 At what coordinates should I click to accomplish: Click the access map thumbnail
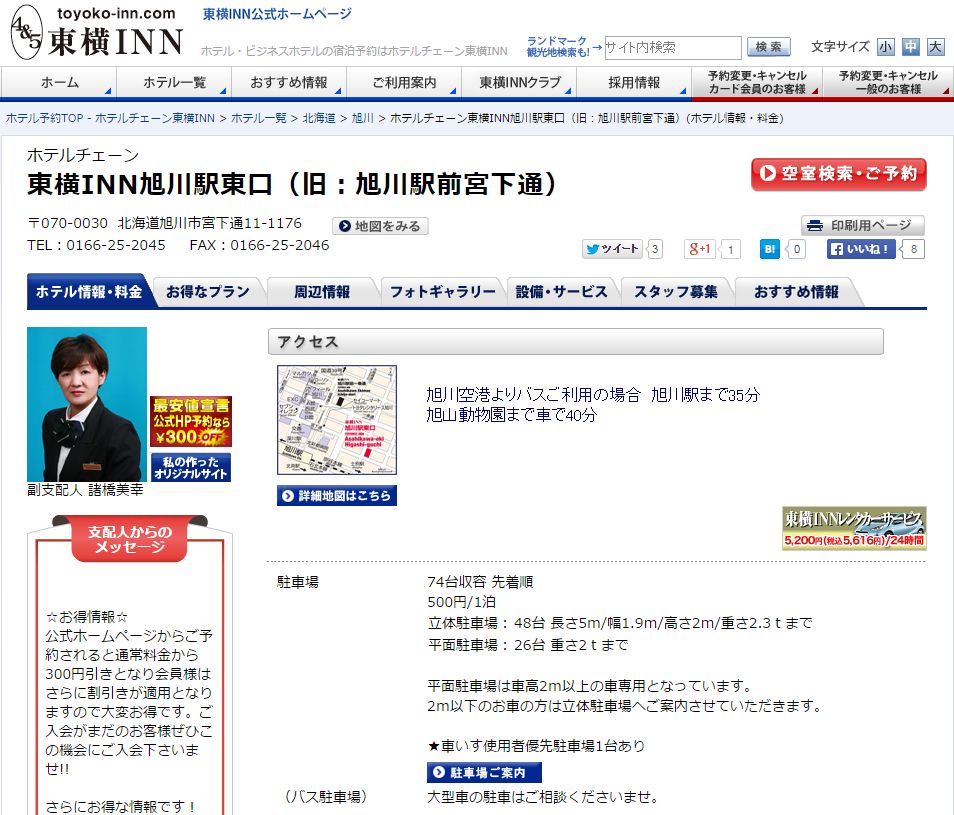click(x=336, y=420)
